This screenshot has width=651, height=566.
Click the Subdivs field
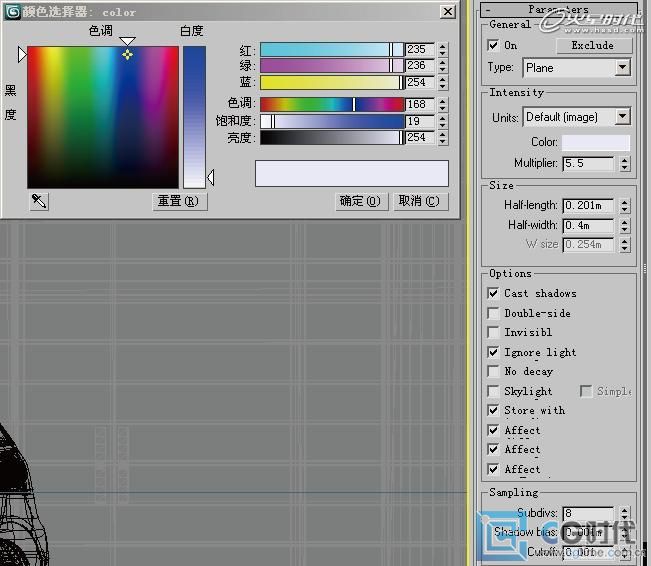point(588,513)
